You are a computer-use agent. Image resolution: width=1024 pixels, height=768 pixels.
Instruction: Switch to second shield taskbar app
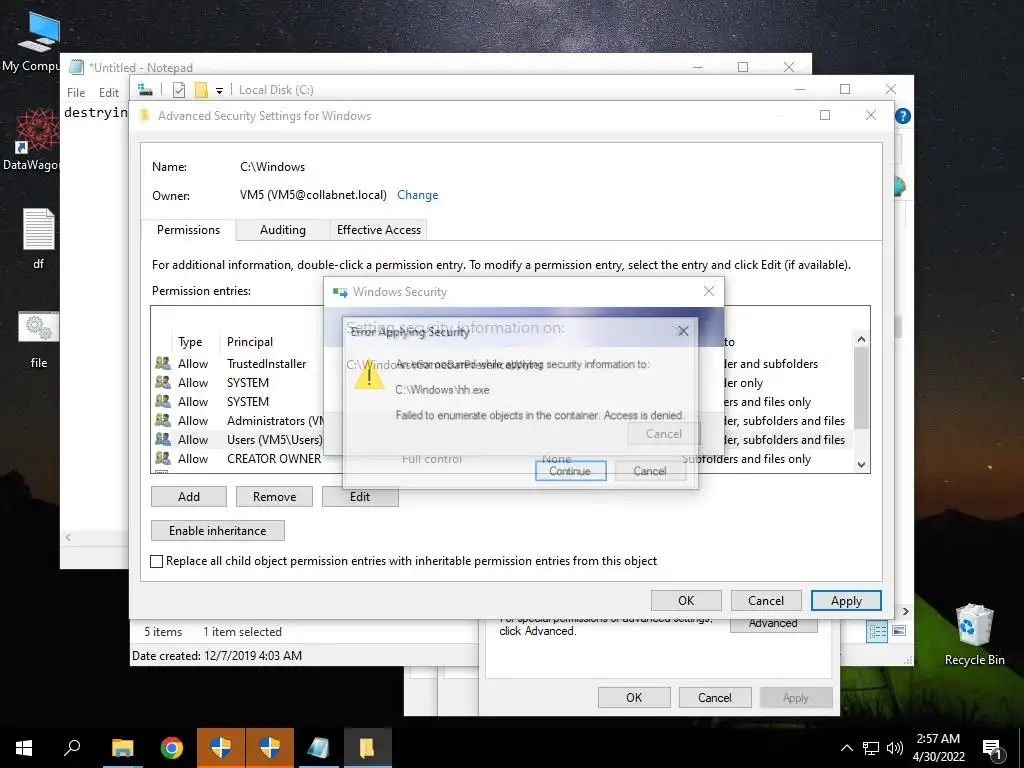(x=270, y=748)
